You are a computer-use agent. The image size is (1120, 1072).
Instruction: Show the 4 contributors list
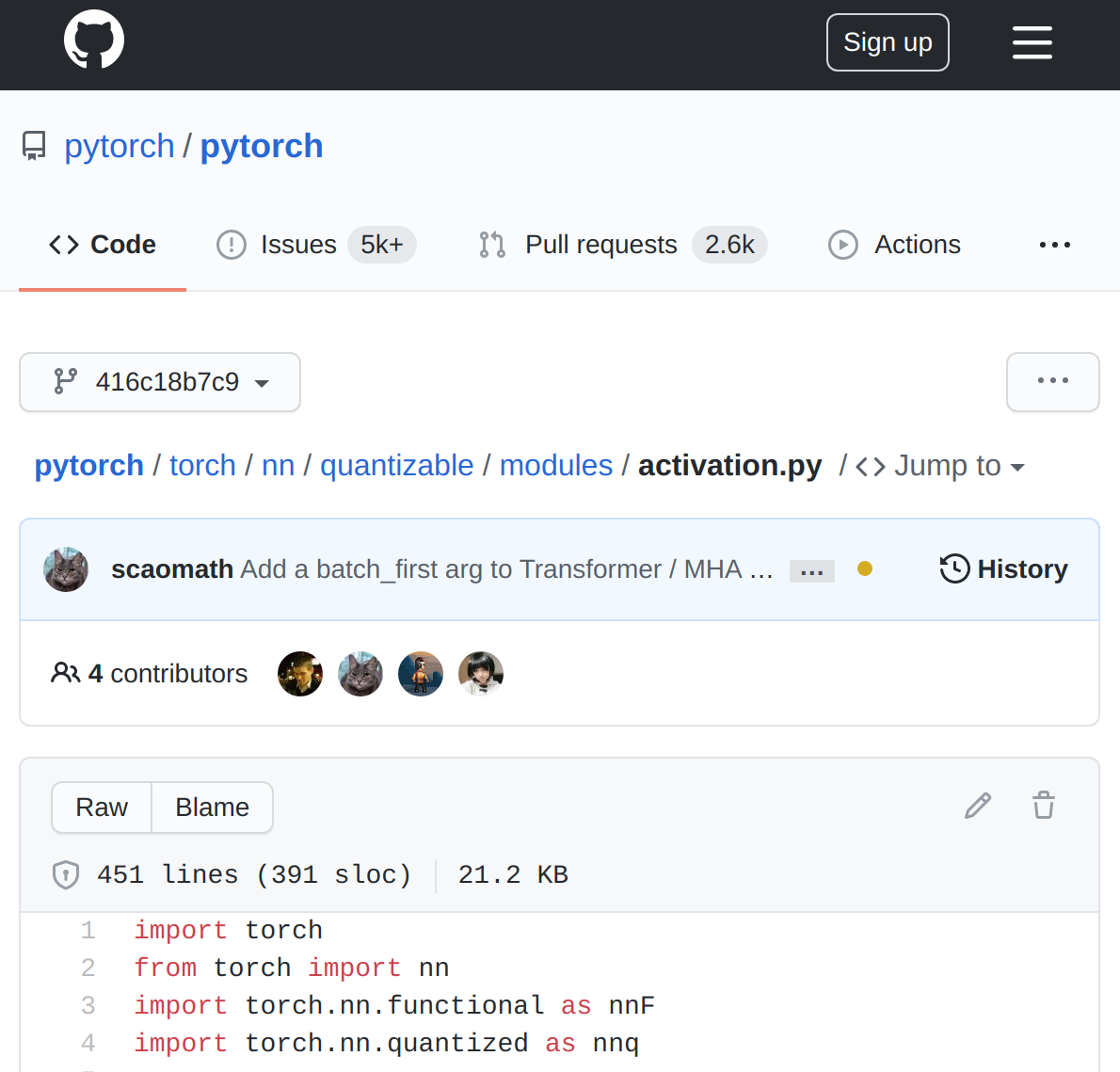[150, 674]
